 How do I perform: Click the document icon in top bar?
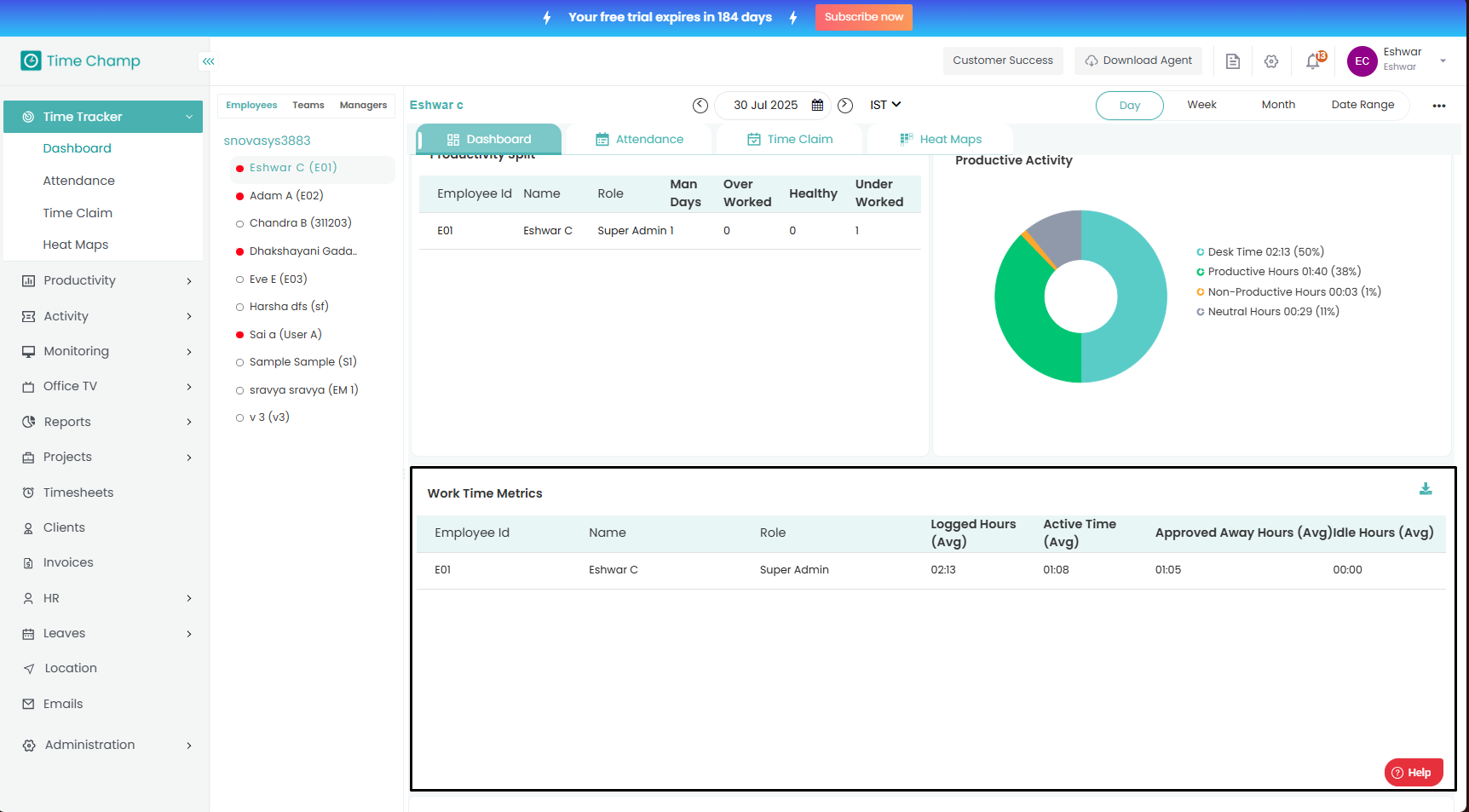point(1232,61)
